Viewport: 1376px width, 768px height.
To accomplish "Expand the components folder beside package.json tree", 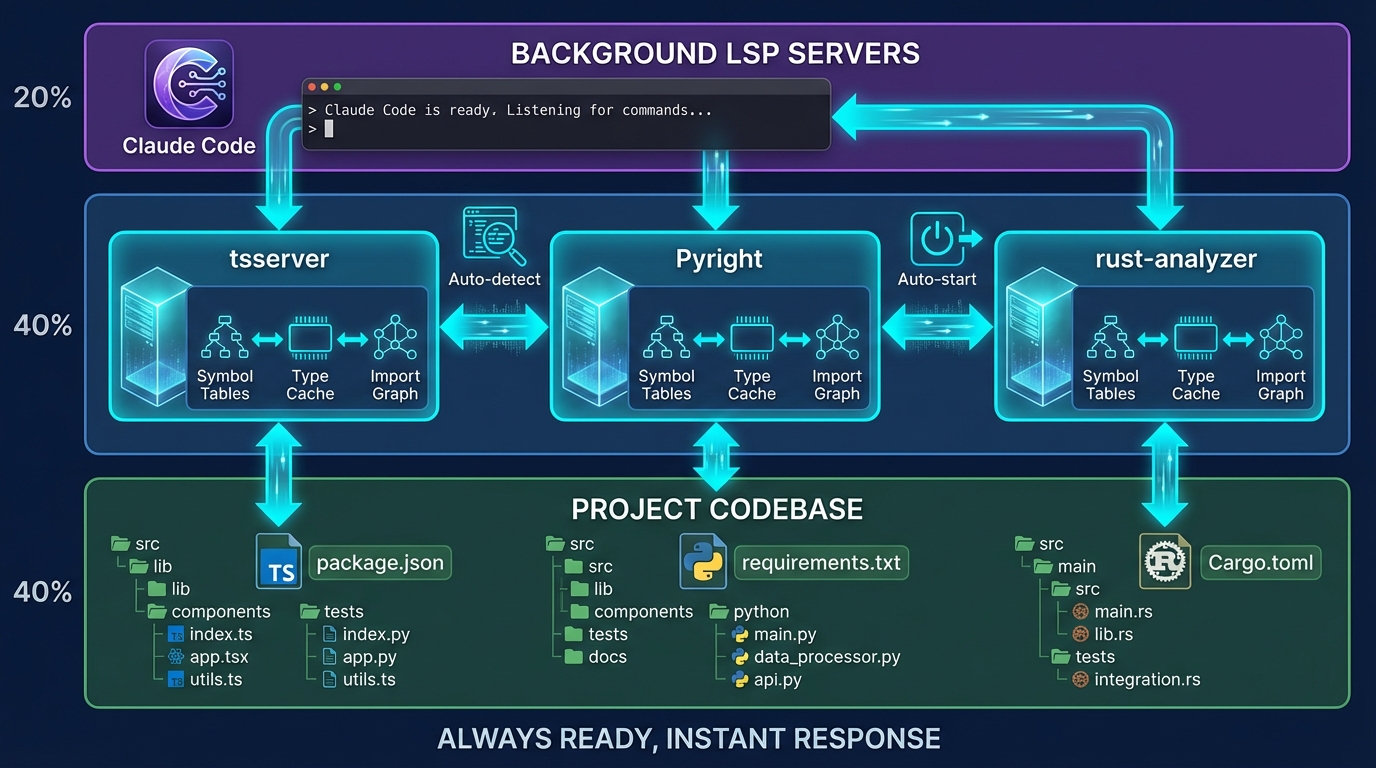I will pos(209,612).
